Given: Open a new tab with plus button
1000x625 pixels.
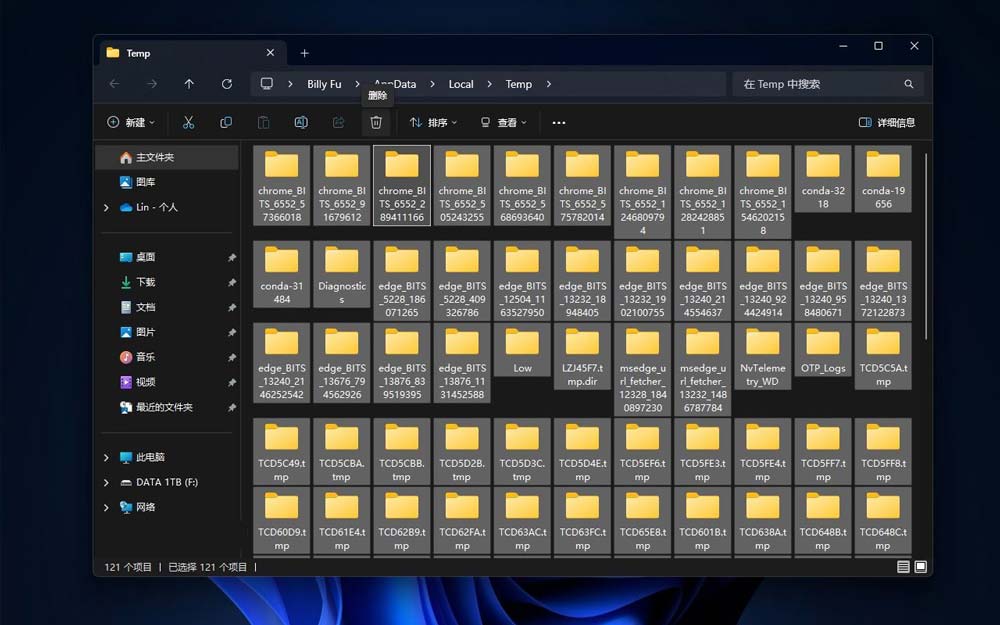Looking at the screenshot, I should pyautogui.click(x=305, y=53).
